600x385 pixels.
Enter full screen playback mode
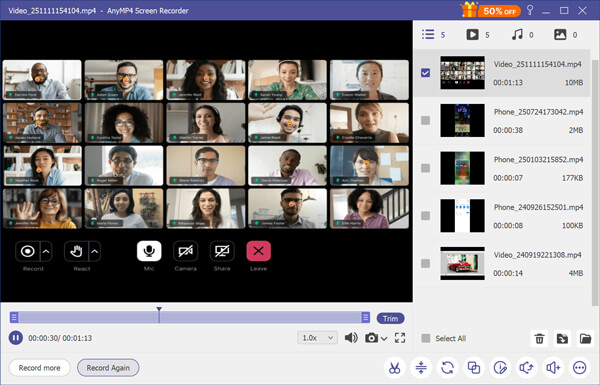pos(400,338)
